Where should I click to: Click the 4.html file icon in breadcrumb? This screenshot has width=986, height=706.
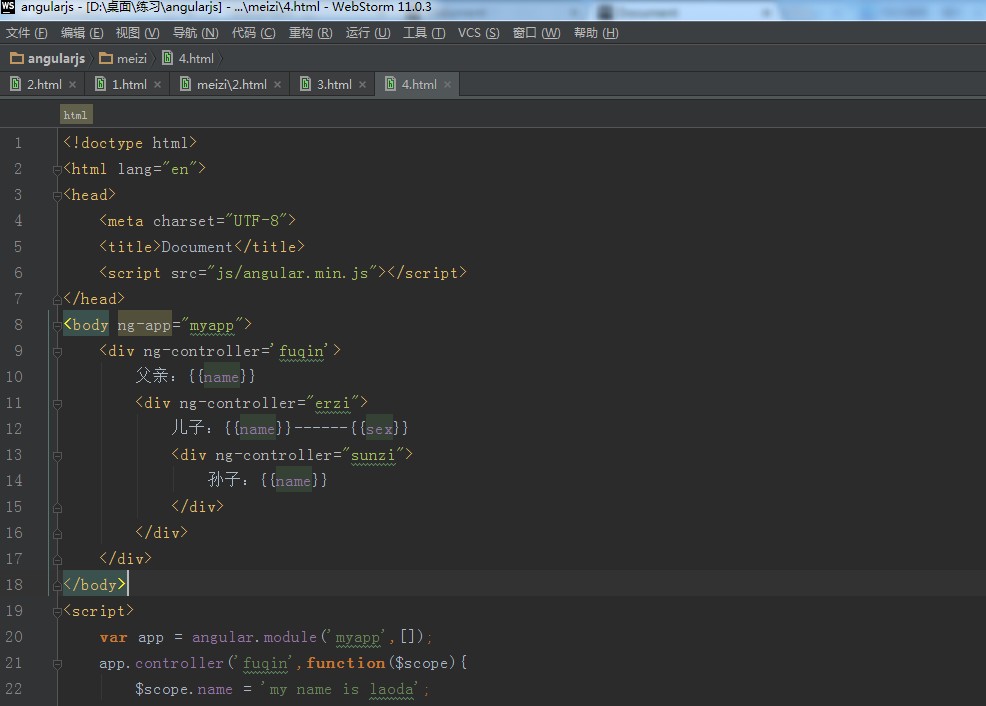(168, 58)
